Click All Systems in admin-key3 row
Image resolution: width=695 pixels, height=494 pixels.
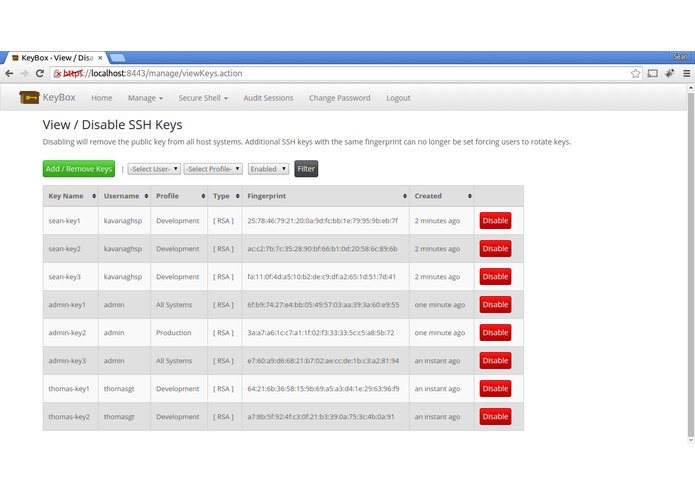point(174,361)
